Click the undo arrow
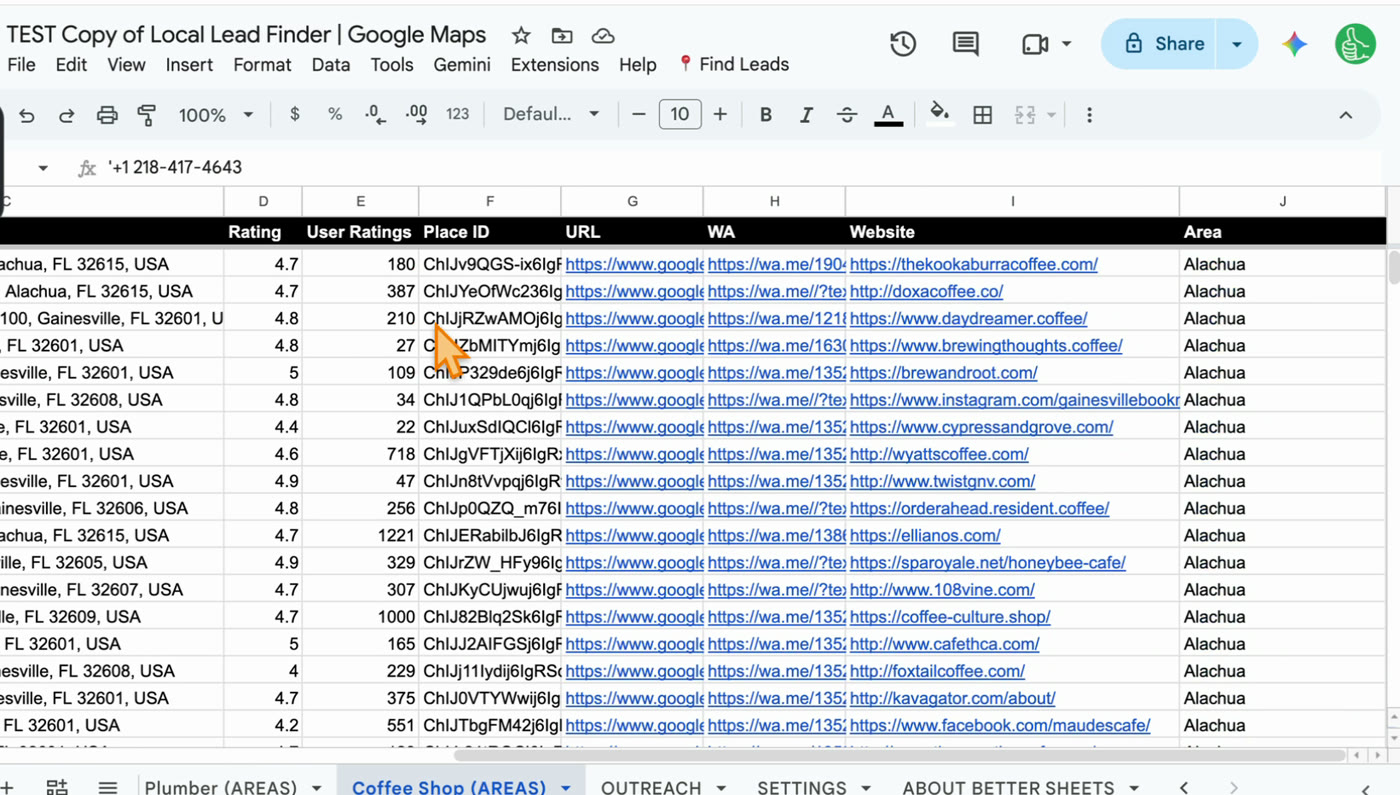This screenshot has width=1400, height=795. click(x=27, y=115)
